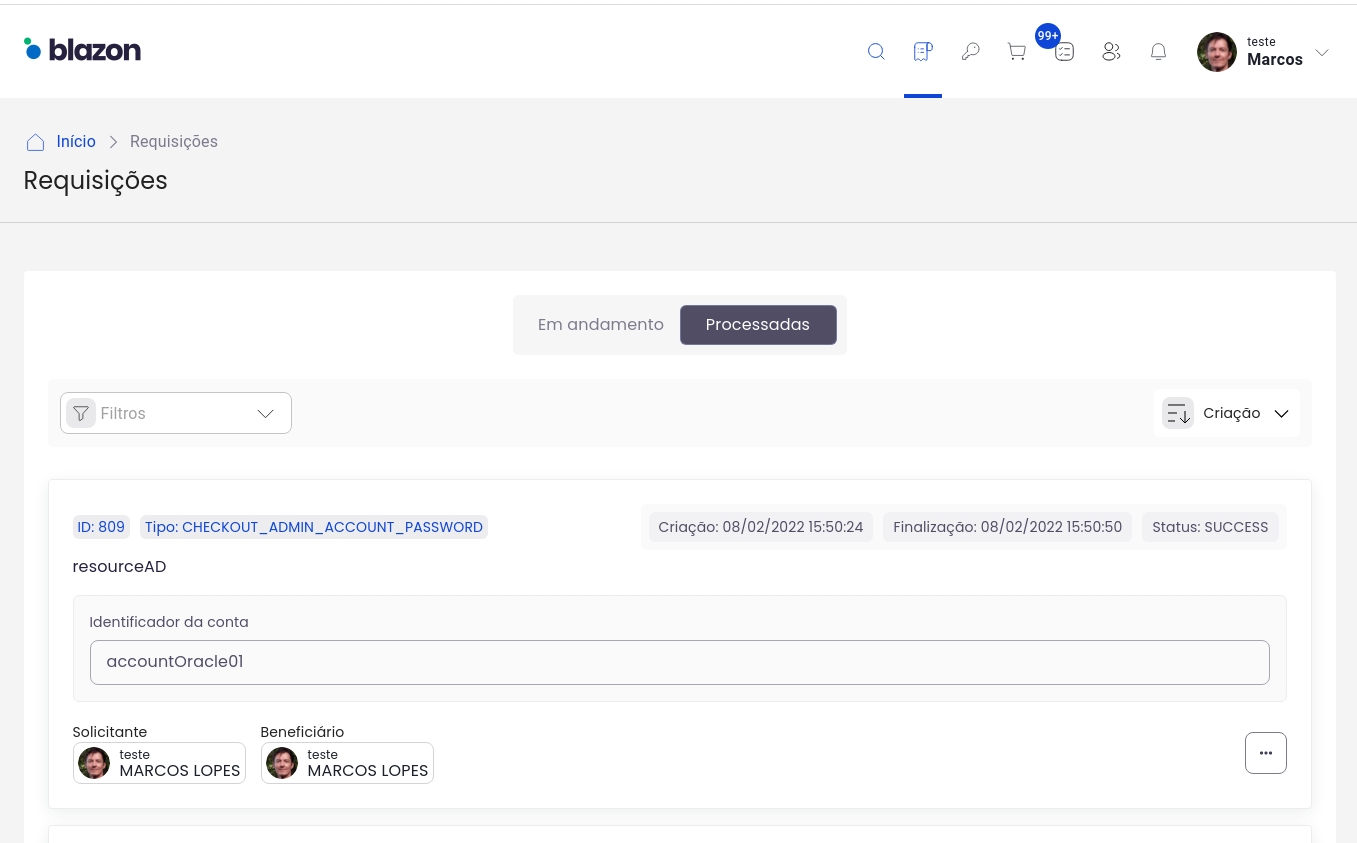Switch to Em andamento tab
Image resolution: width=1357 pixels, height=843 pixels.
click(600, 325)
